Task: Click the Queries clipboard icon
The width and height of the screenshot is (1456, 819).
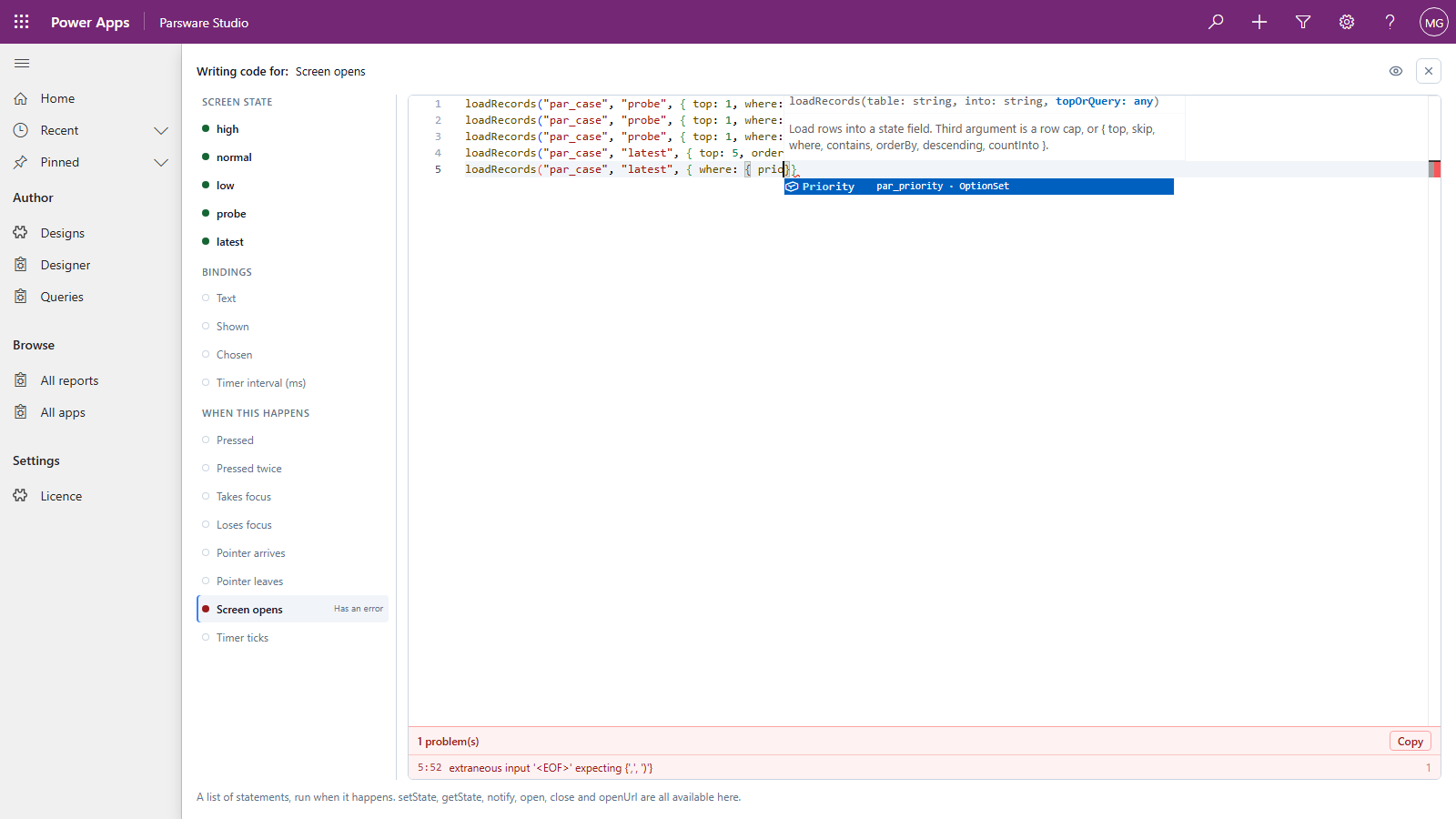Action: [21, 297]
